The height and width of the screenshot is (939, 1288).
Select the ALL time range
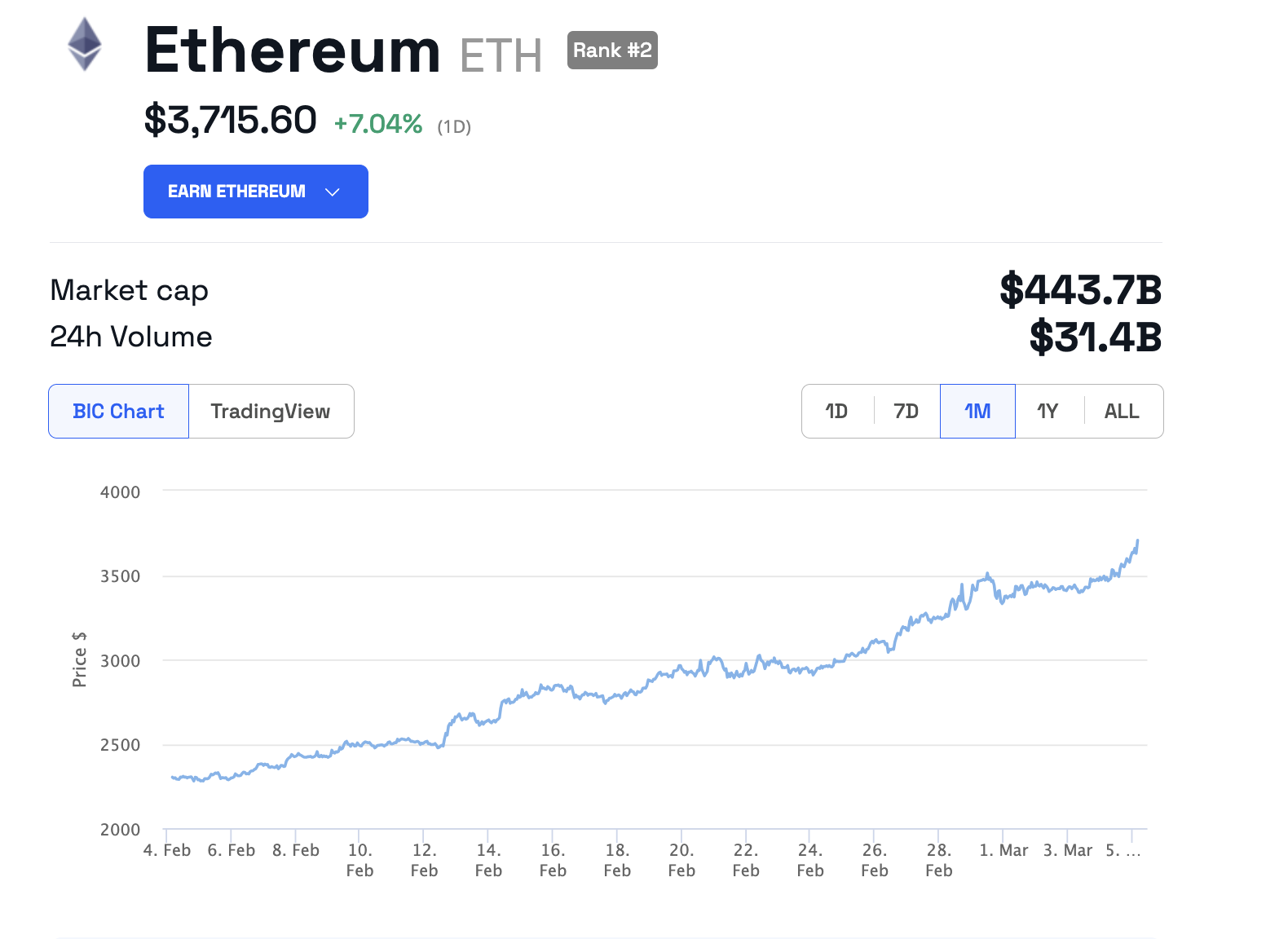(x=1122, y=412)
